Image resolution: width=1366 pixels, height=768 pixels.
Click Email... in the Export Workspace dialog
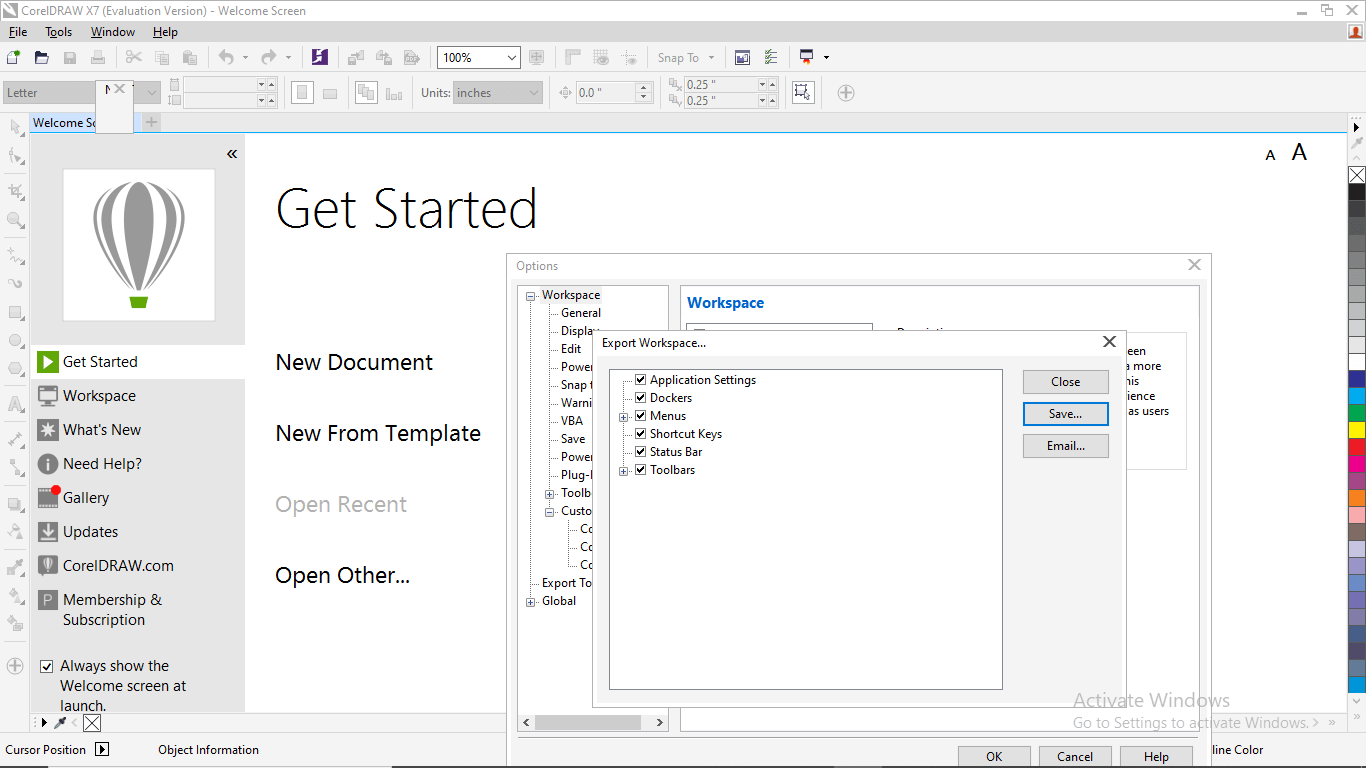tap(1066, 446)
